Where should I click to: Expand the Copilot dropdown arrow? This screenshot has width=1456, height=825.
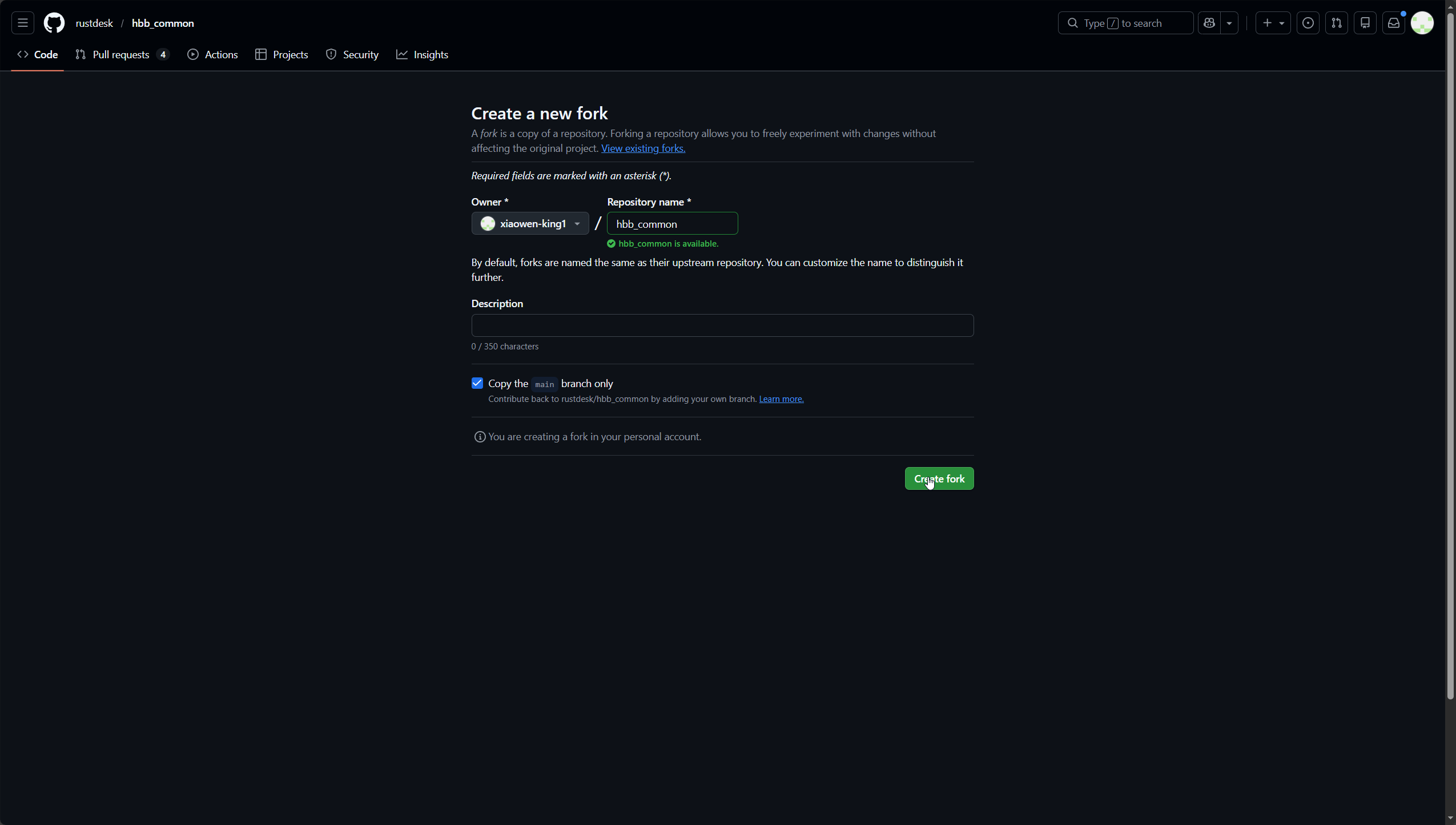1229,23
